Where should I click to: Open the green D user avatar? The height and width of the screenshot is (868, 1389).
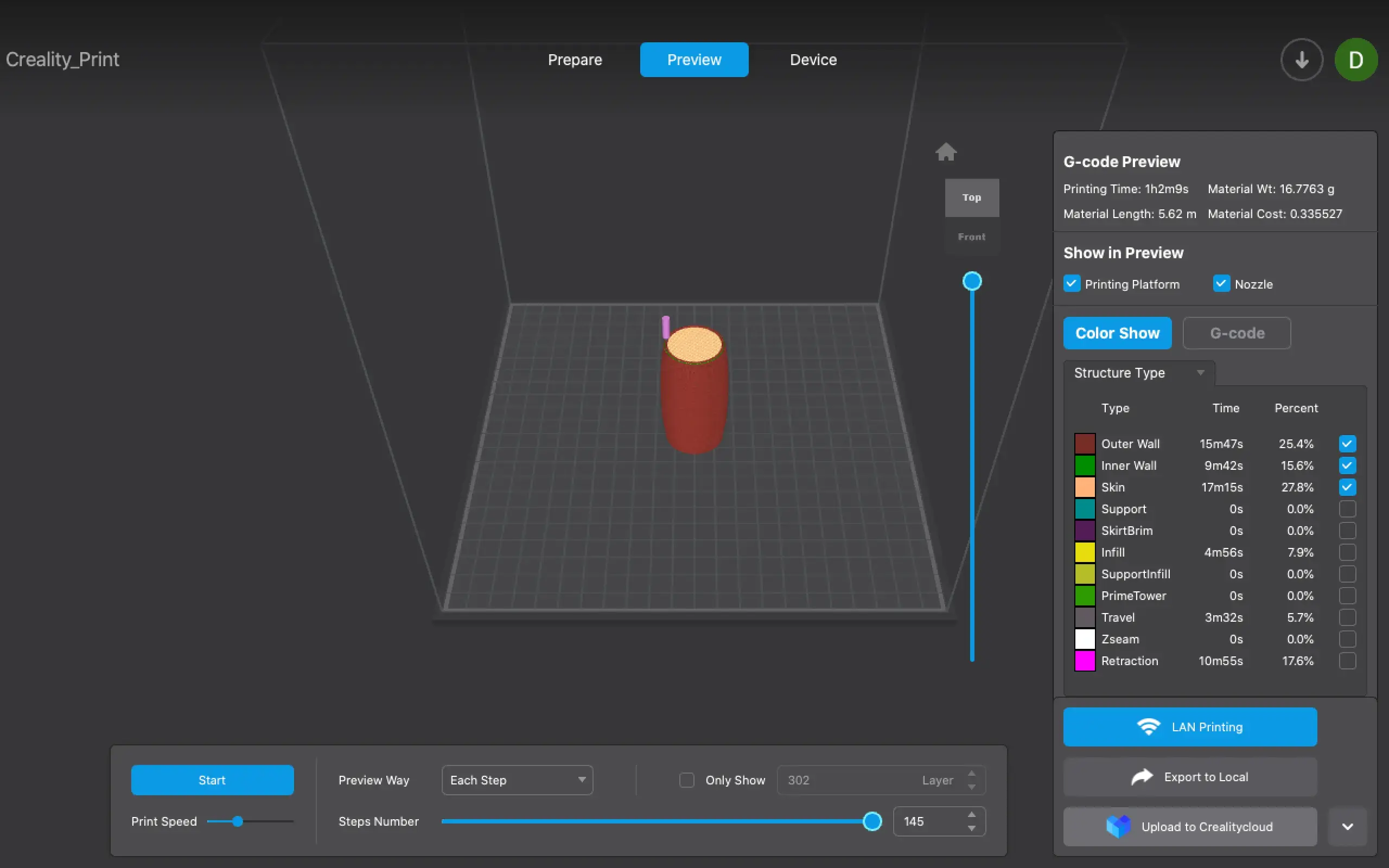coord(1355,60)
